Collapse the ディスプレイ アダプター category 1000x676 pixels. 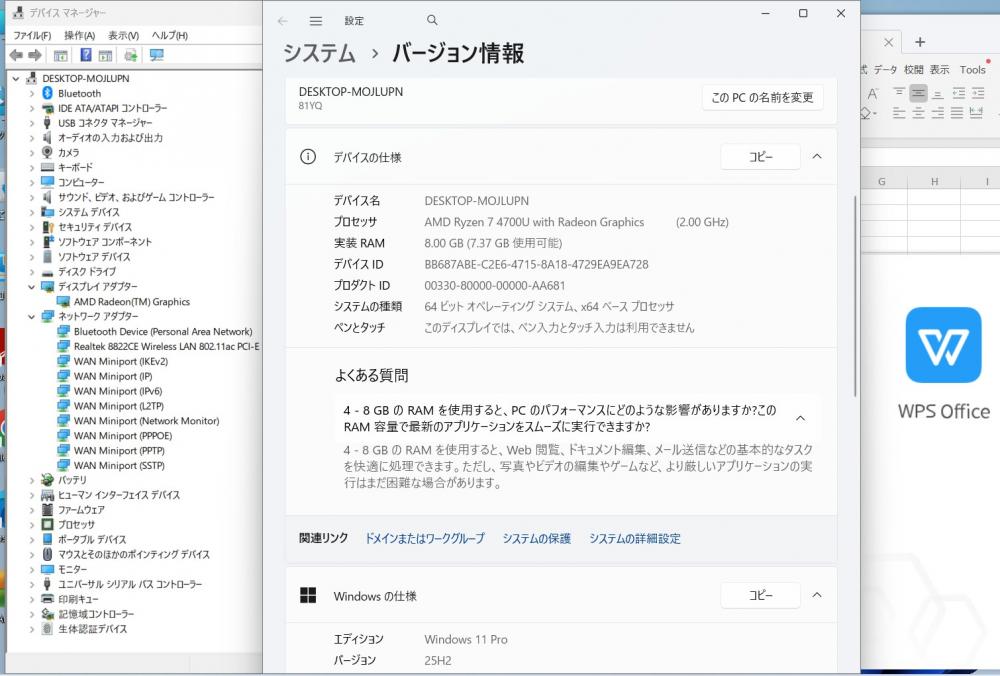pyautogui.click(x=31, y=287)
